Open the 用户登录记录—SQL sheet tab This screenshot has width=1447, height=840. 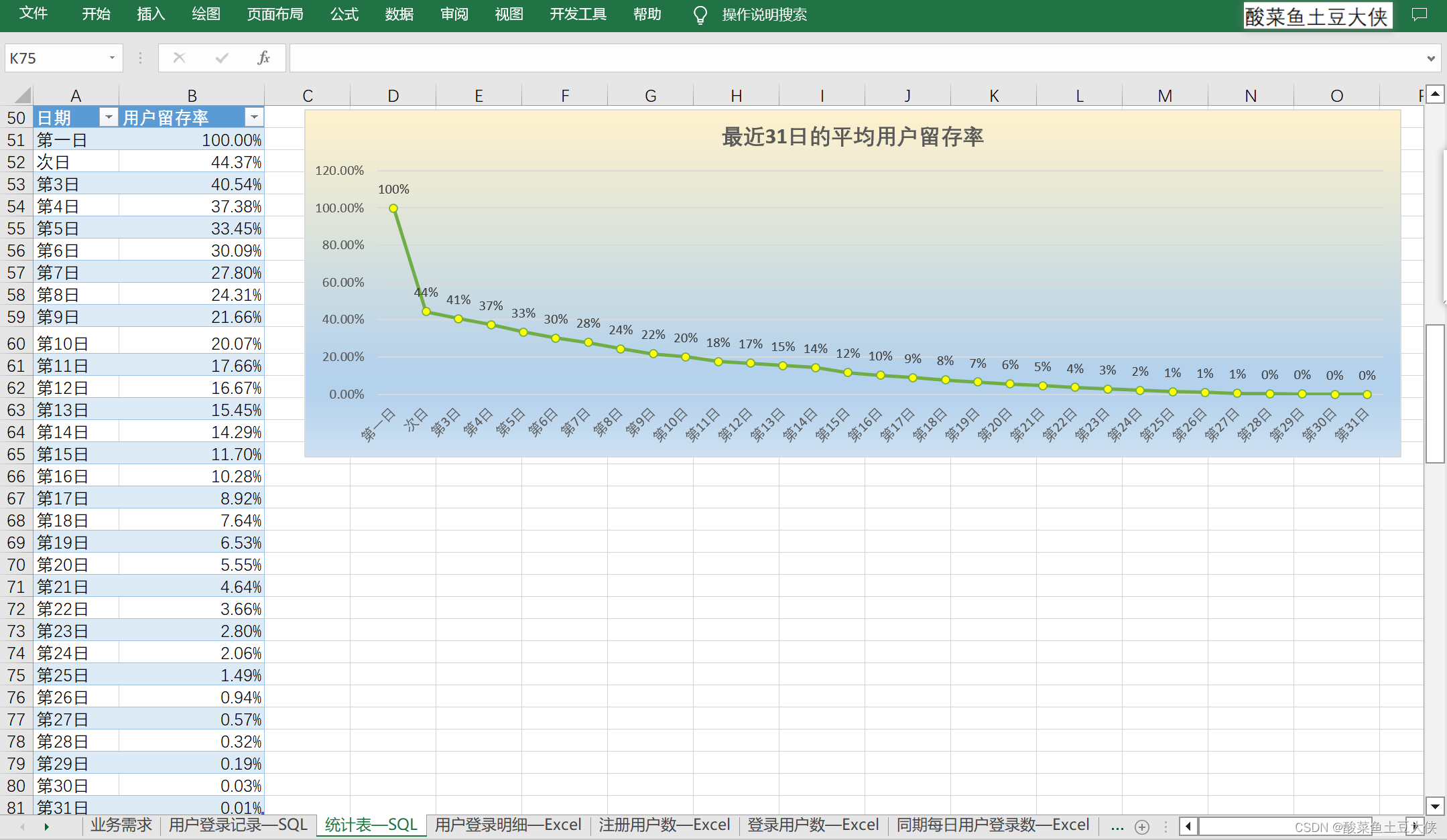pos(238,825)
